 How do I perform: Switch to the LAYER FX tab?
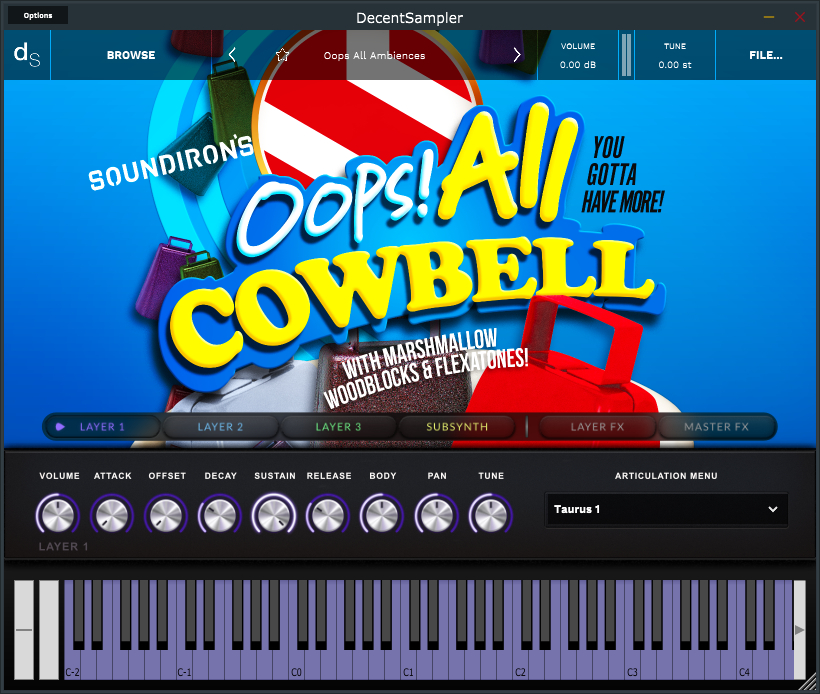597,427
